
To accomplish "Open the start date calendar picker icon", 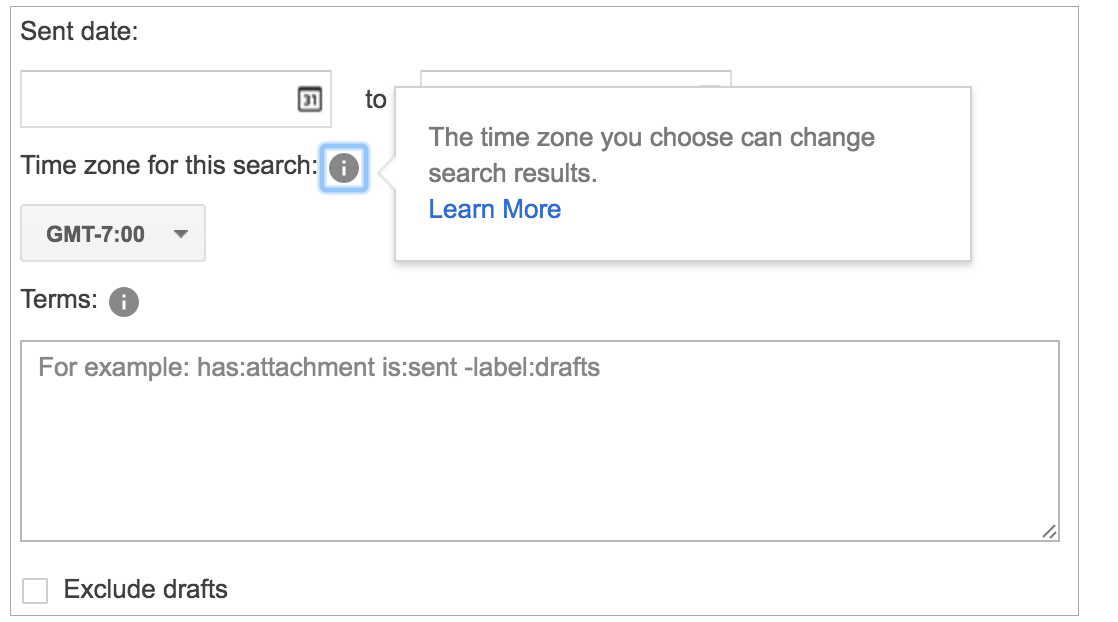I will 310,99.
